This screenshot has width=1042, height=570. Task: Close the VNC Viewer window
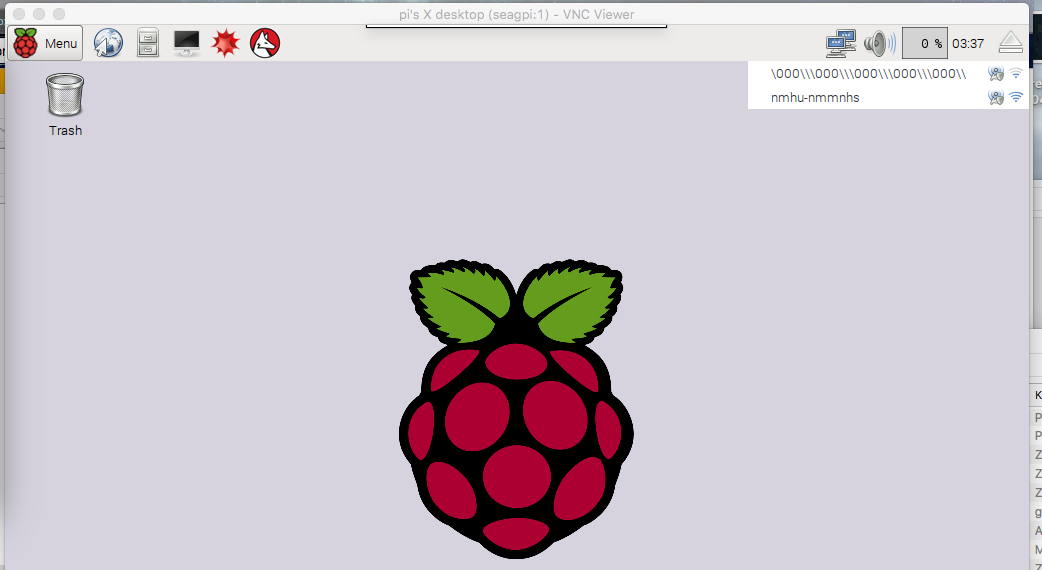point(19,14)
